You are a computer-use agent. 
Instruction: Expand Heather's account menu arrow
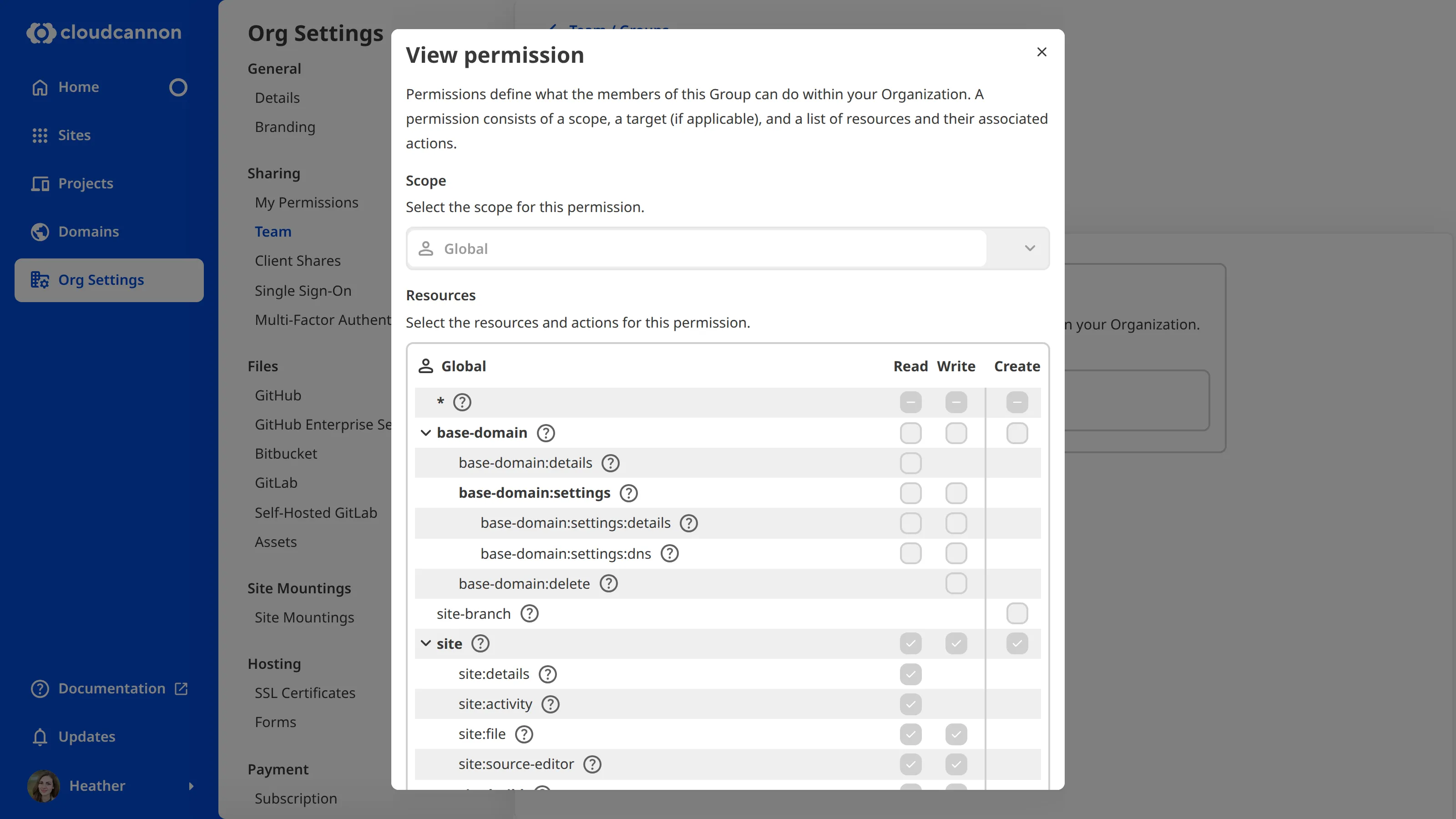[191, 786]
